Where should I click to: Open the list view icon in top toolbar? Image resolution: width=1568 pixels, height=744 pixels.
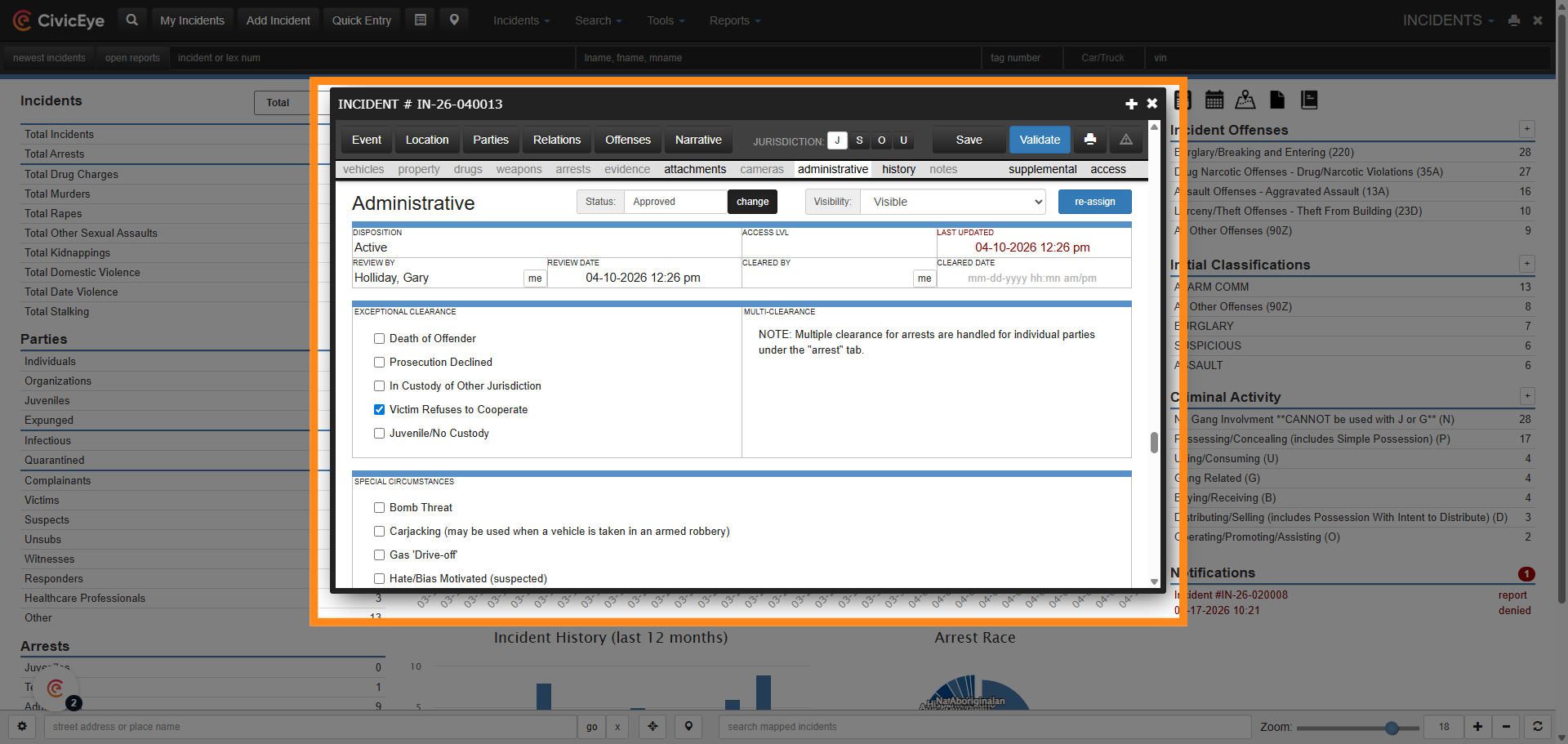421,20
